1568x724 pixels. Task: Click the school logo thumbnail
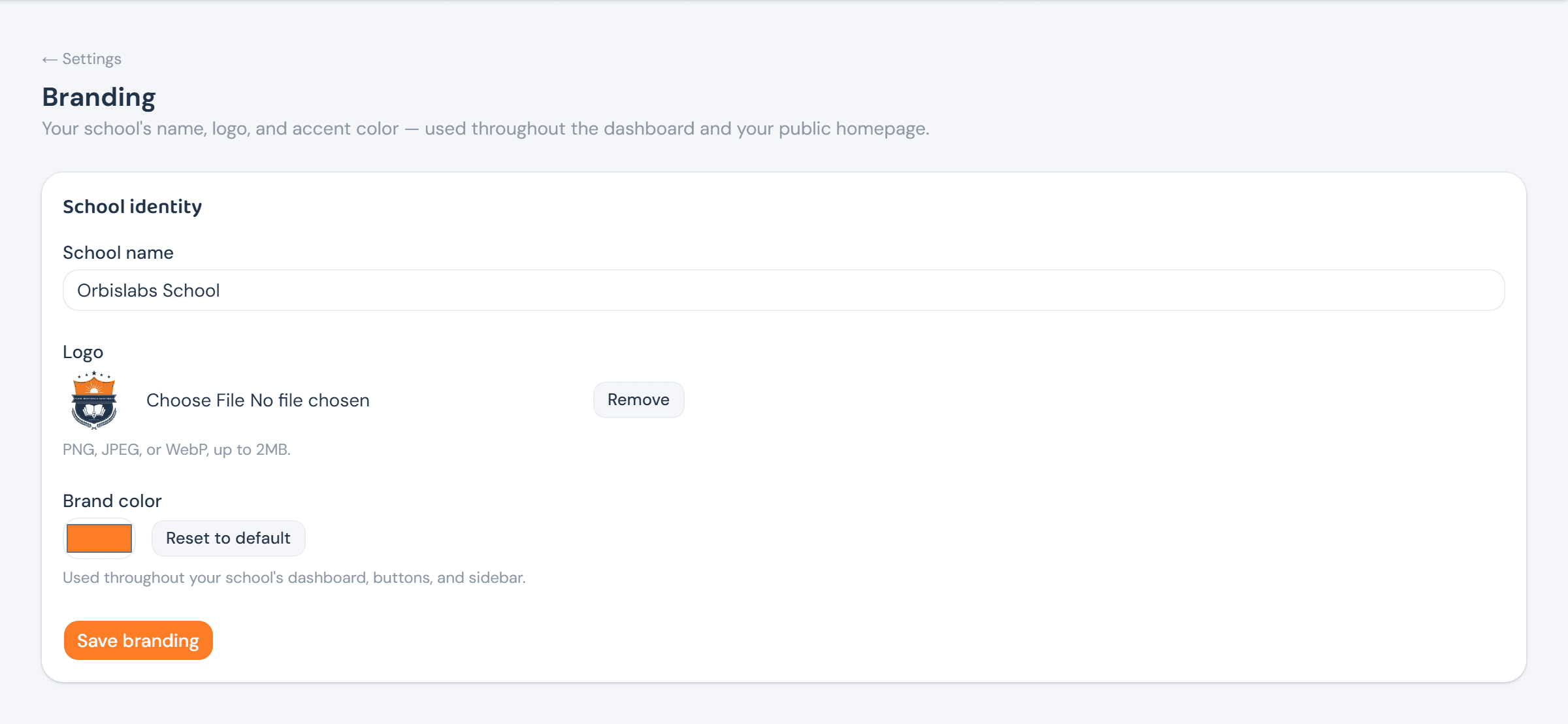pos(94,400)
